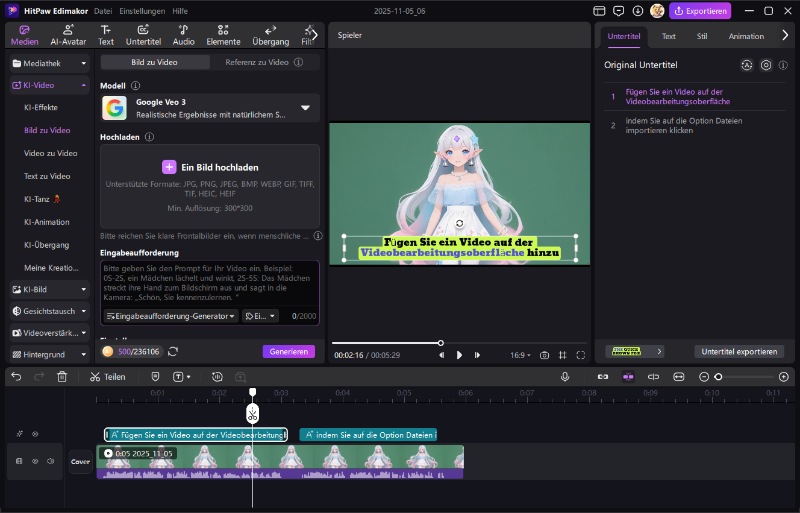This screenshot has width=800, height=513.
Task: Click the undo arrow in timeline toolbar
Action: [x=16, y=377]
